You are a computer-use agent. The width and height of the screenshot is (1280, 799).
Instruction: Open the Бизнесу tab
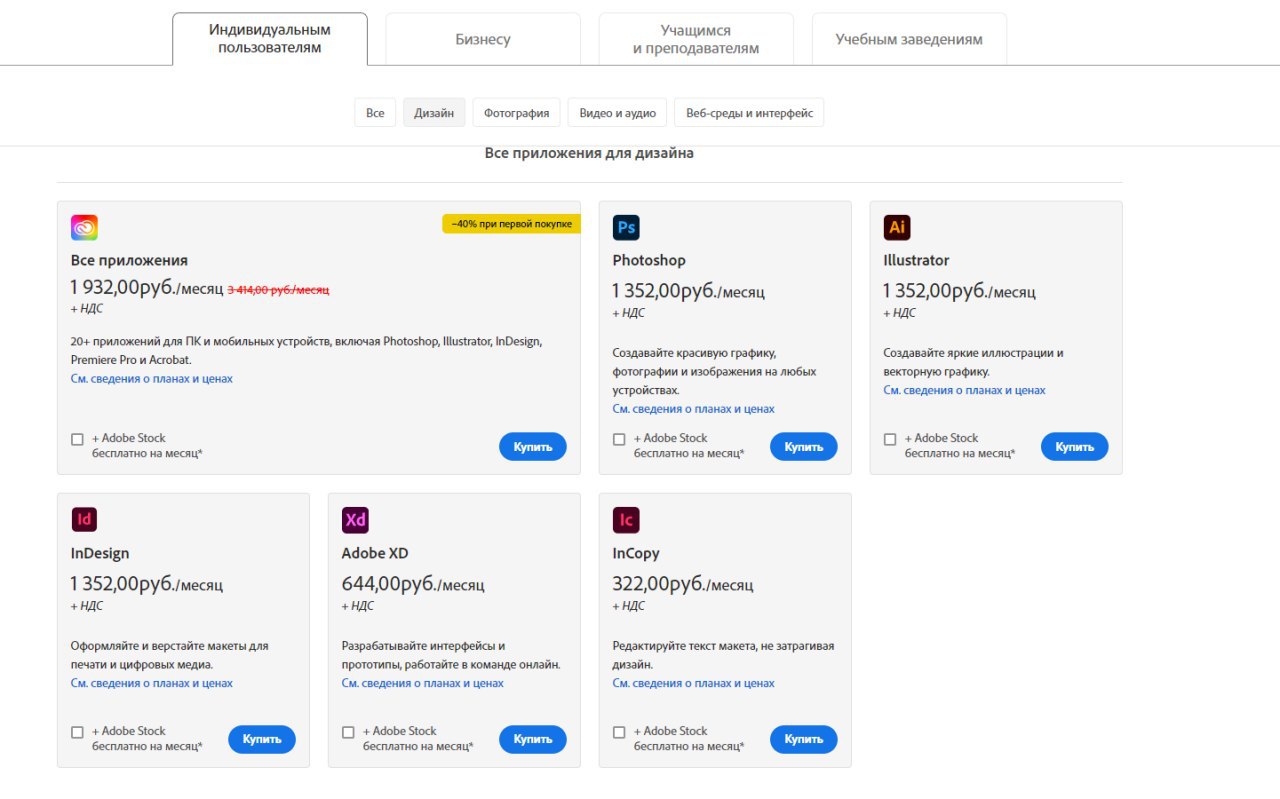pos(483,39)
